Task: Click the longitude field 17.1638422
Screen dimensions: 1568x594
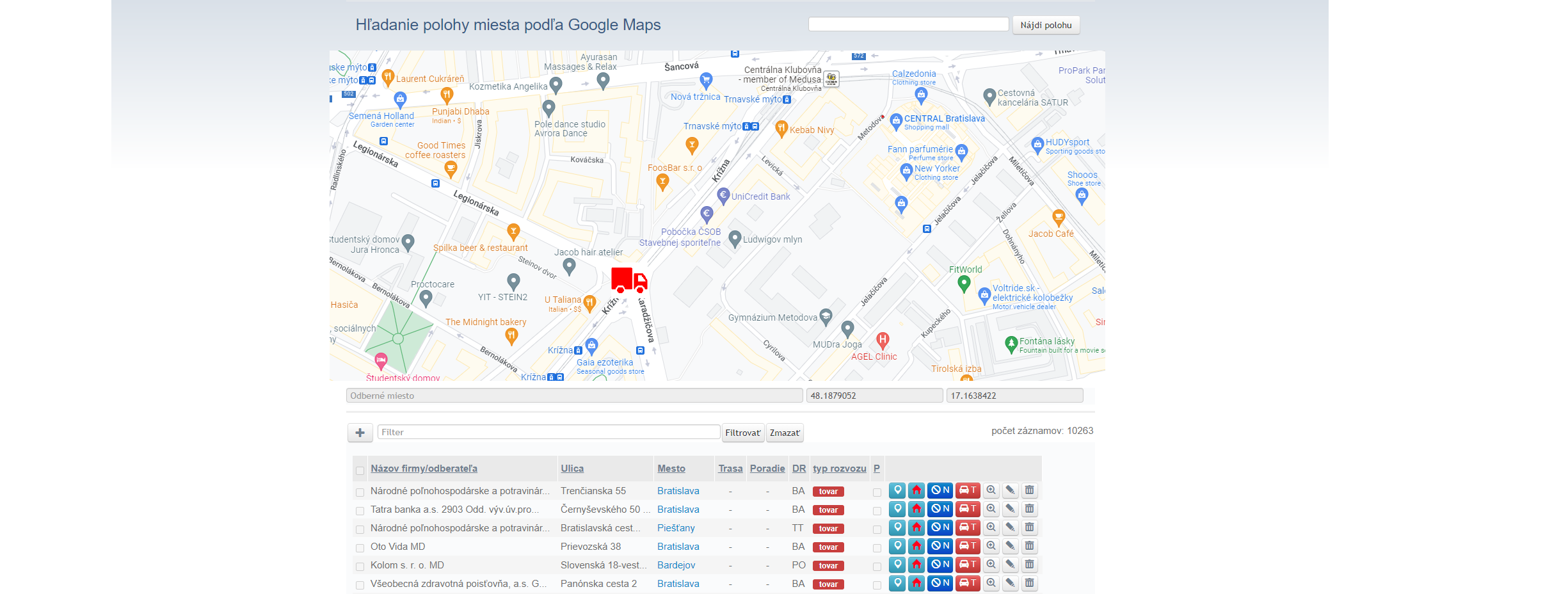Action: [x=1014, y=396]
